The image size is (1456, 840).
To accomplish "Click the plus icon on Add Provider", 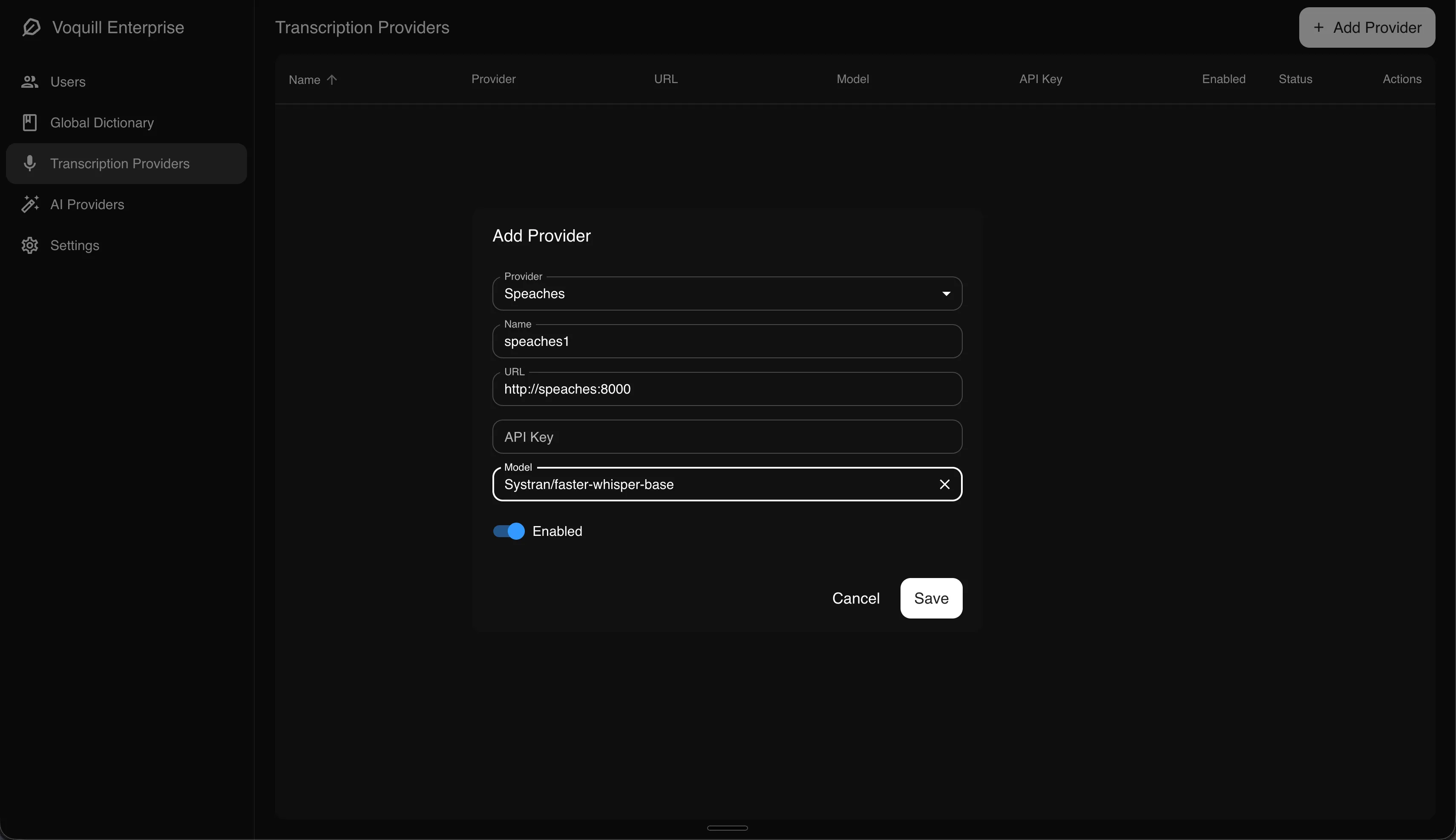I will [x=1319, y=27].
